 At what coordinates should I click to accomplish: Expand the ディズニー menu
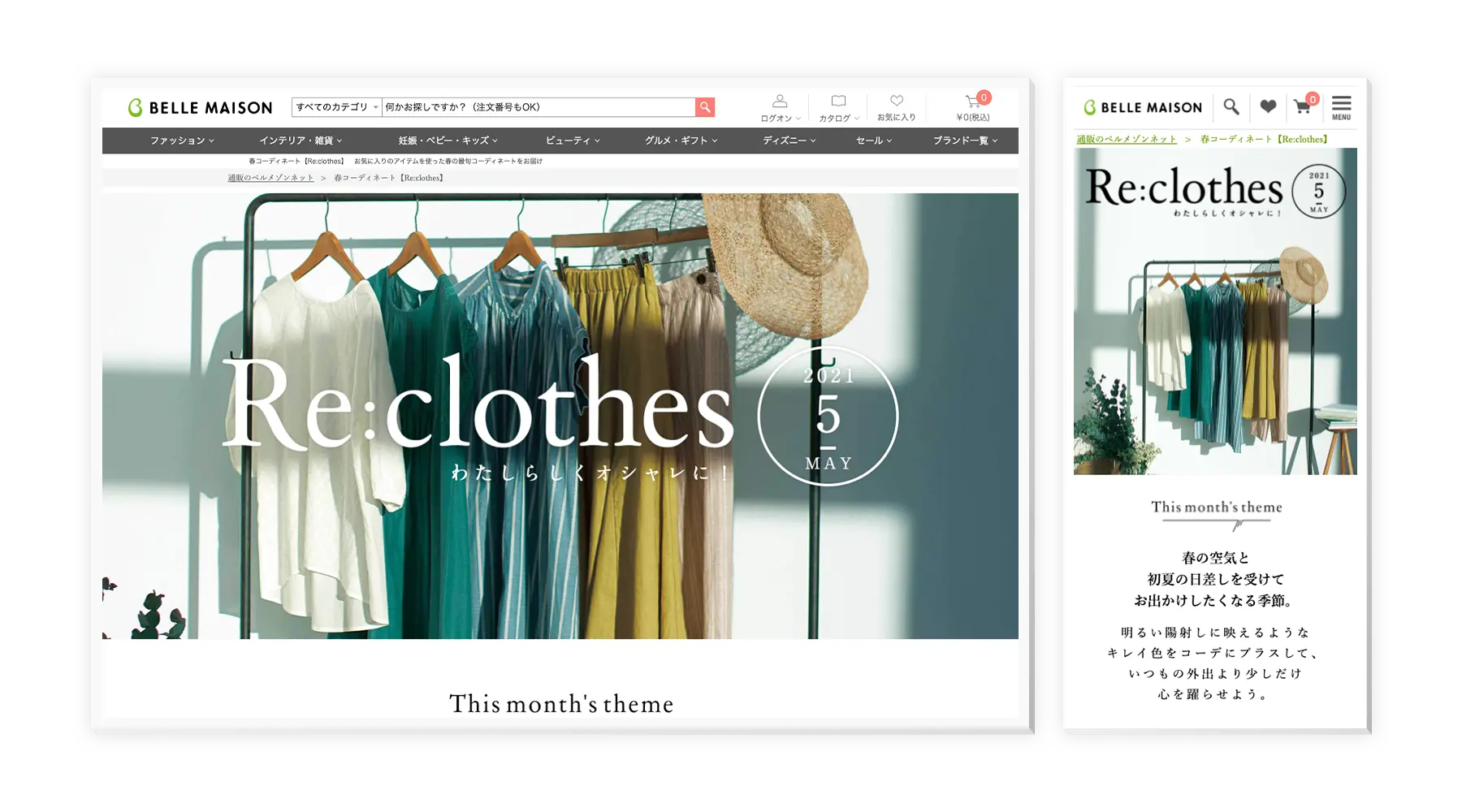coord(789,140)
